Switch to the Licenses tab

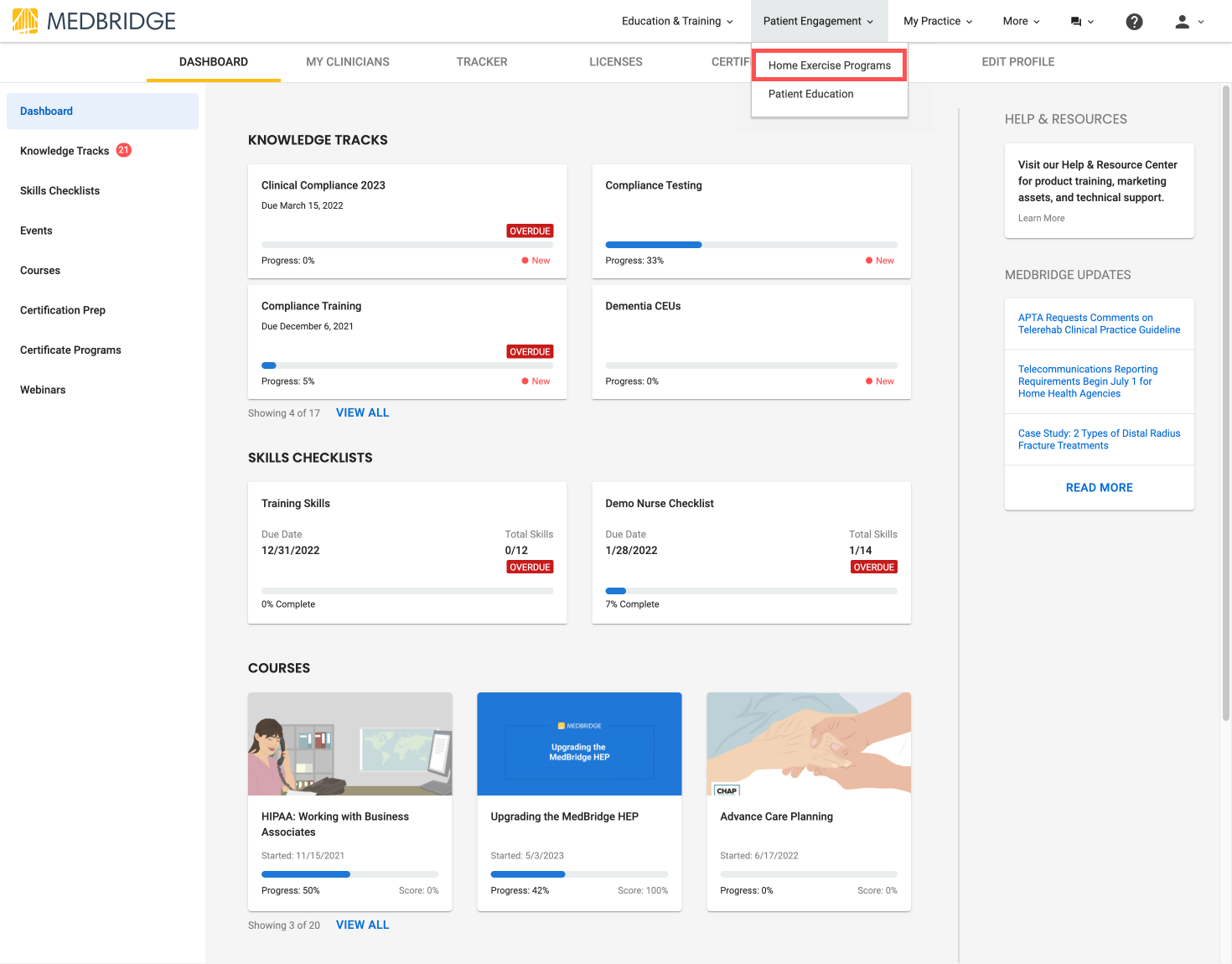point(616,62)
